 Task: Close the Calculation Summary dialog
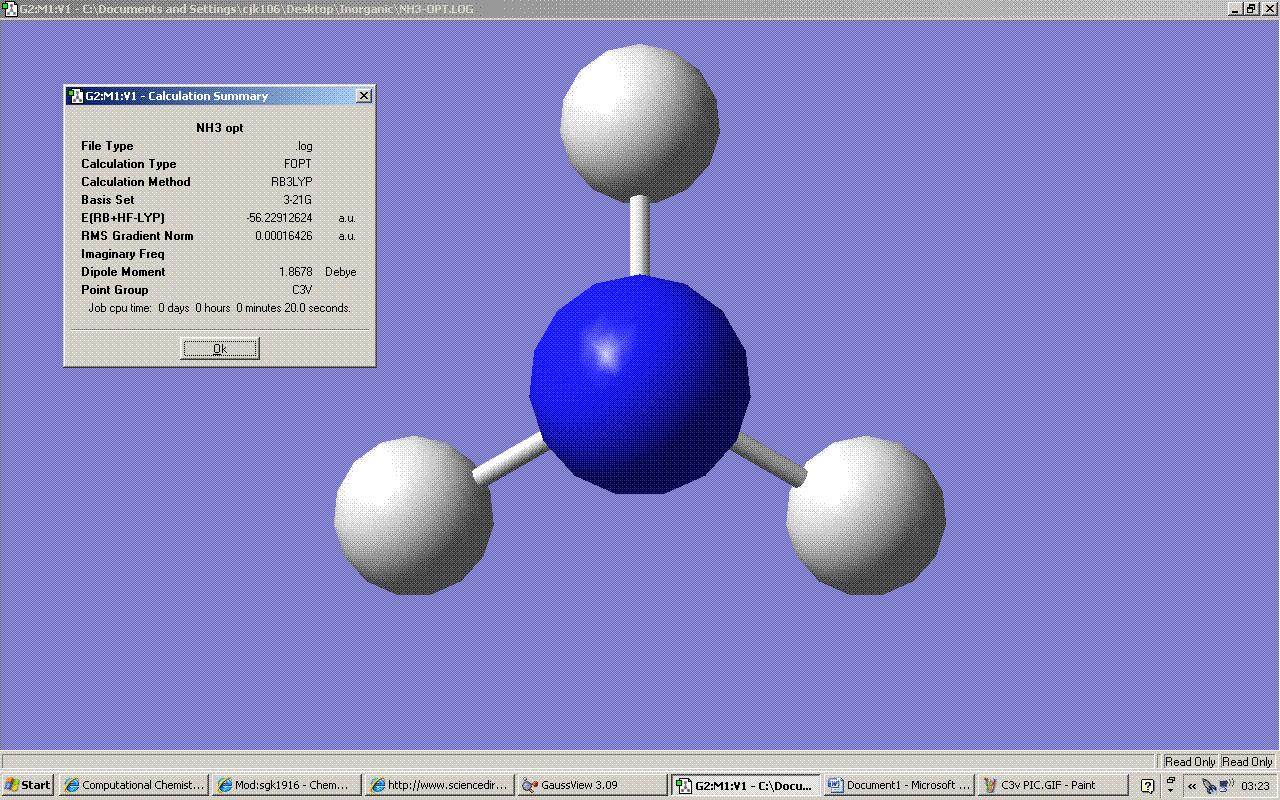tap(364, 96)
